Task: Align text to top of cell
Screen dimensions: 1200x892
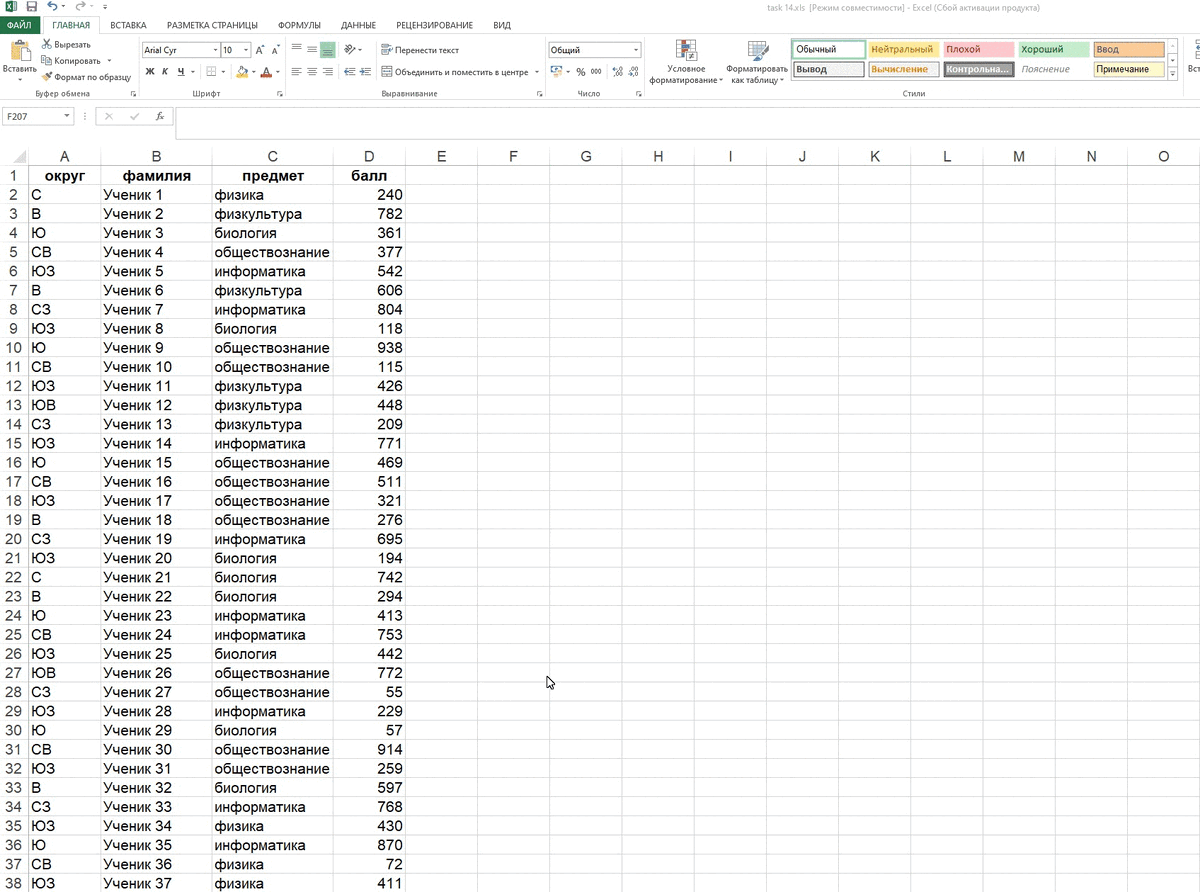Action: click(x=296, y=49)
